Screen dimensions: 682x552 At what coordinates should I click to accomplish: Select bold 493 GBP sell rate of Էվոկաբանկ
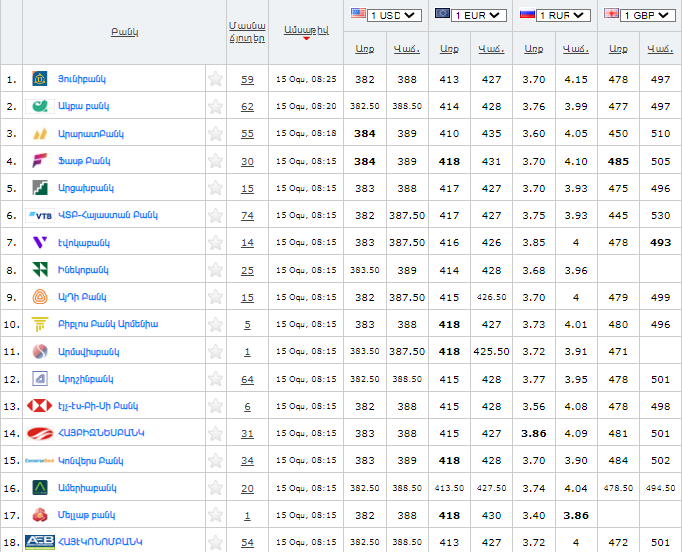tap(660, 243)
